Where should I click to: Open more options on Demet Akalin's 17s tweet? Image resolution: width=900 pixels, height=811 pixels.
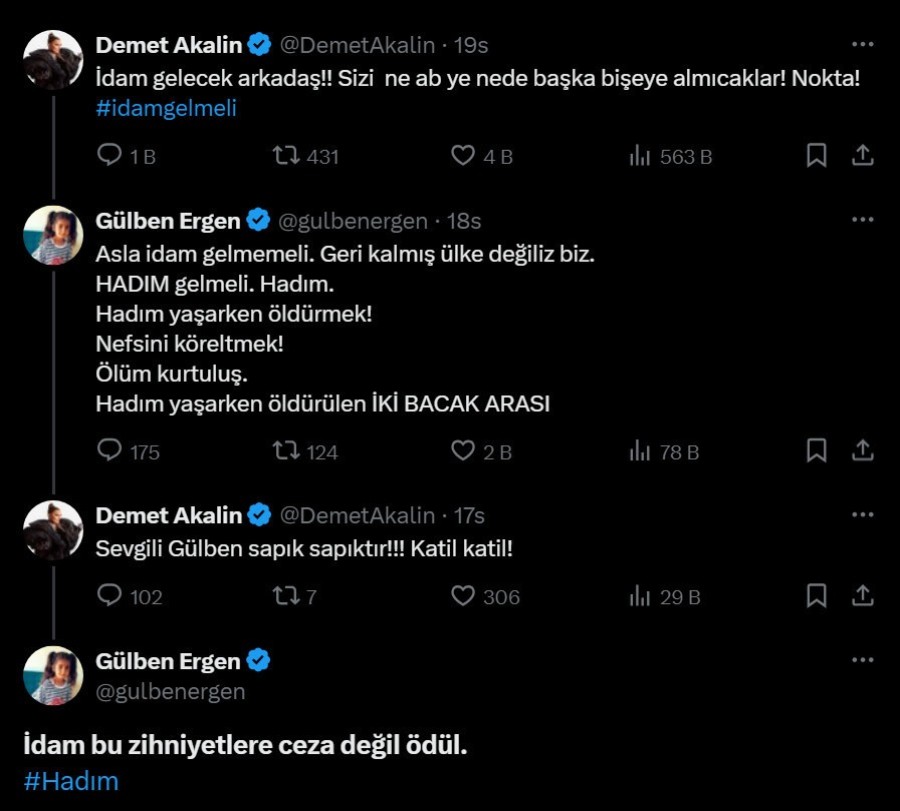tap(862, 515)
